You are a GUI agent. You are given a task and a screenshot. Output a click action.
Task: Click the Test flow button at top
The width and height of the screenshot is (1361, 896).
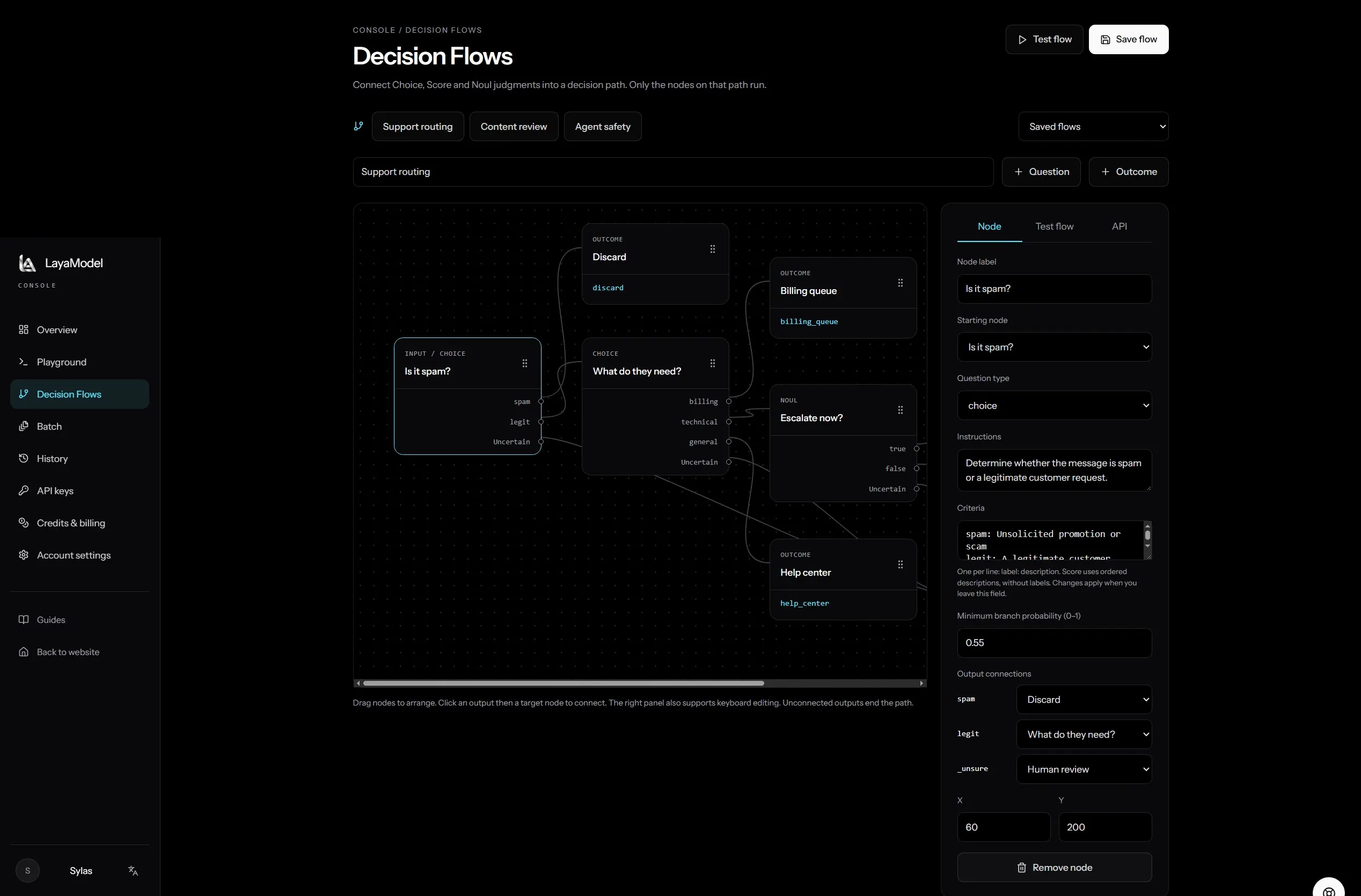point(1044,40)
